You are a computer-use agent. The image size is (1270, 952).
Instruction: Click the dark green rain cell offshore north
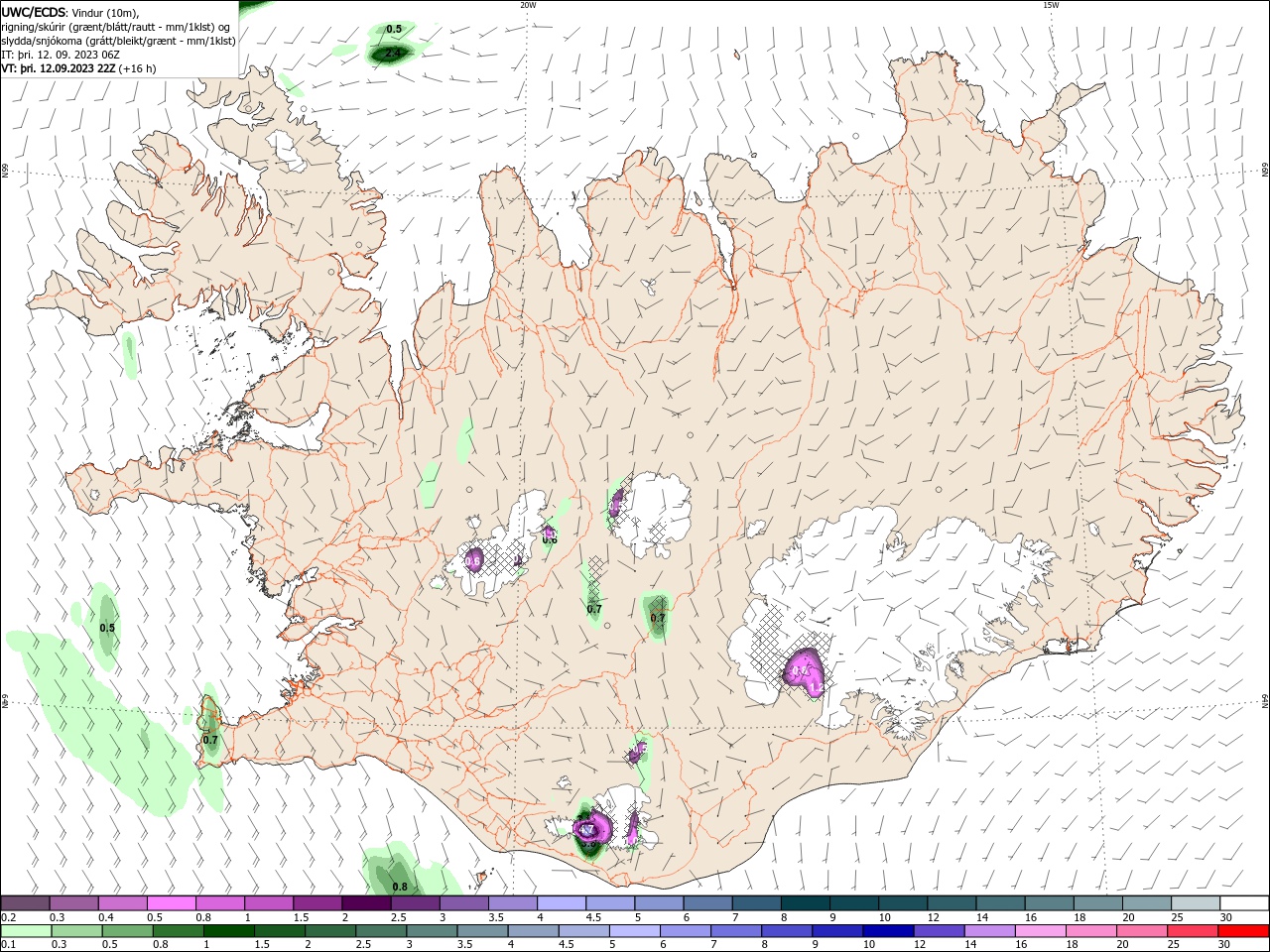392,53
